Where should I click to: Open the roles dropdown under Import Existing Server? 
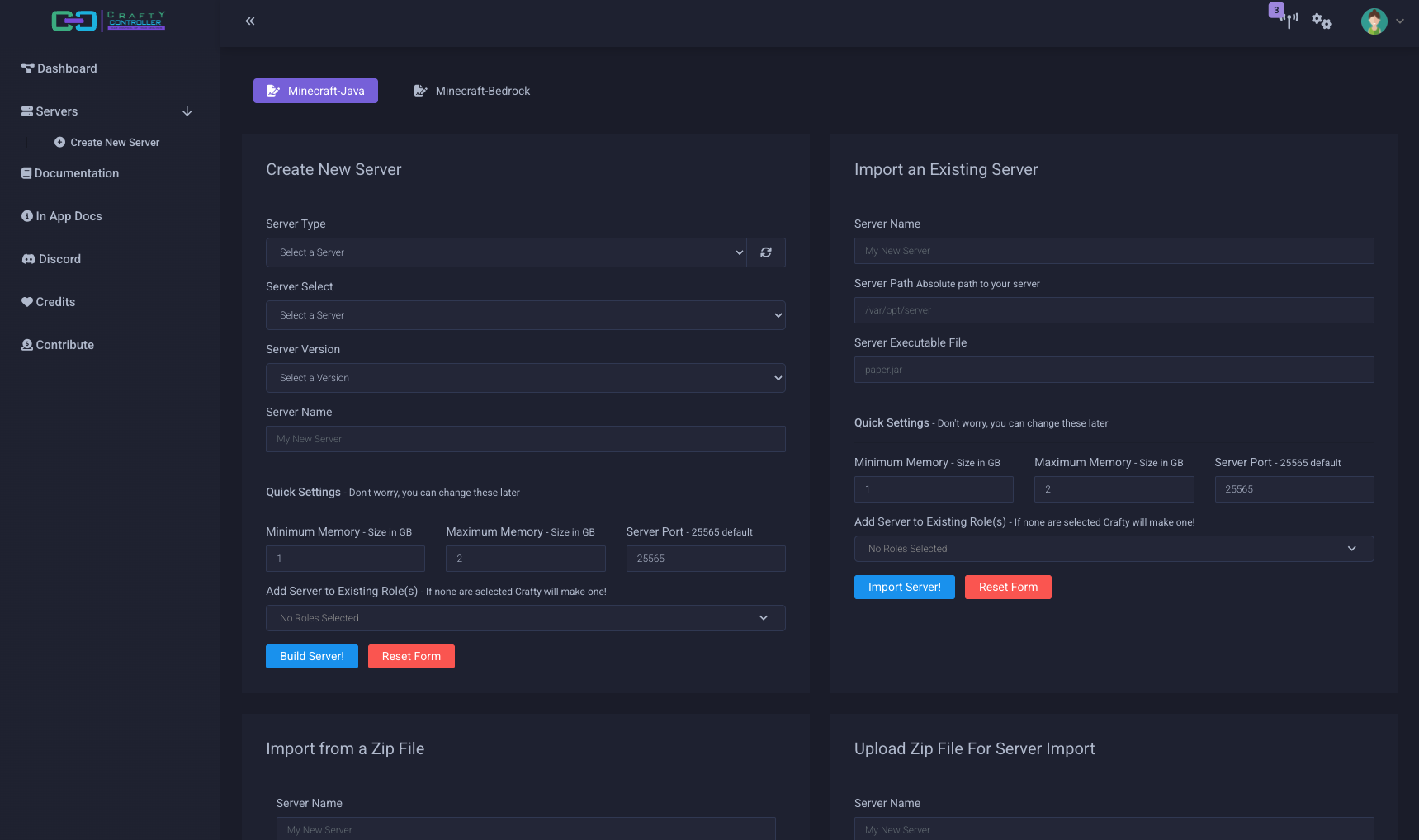click(1113, 549)
